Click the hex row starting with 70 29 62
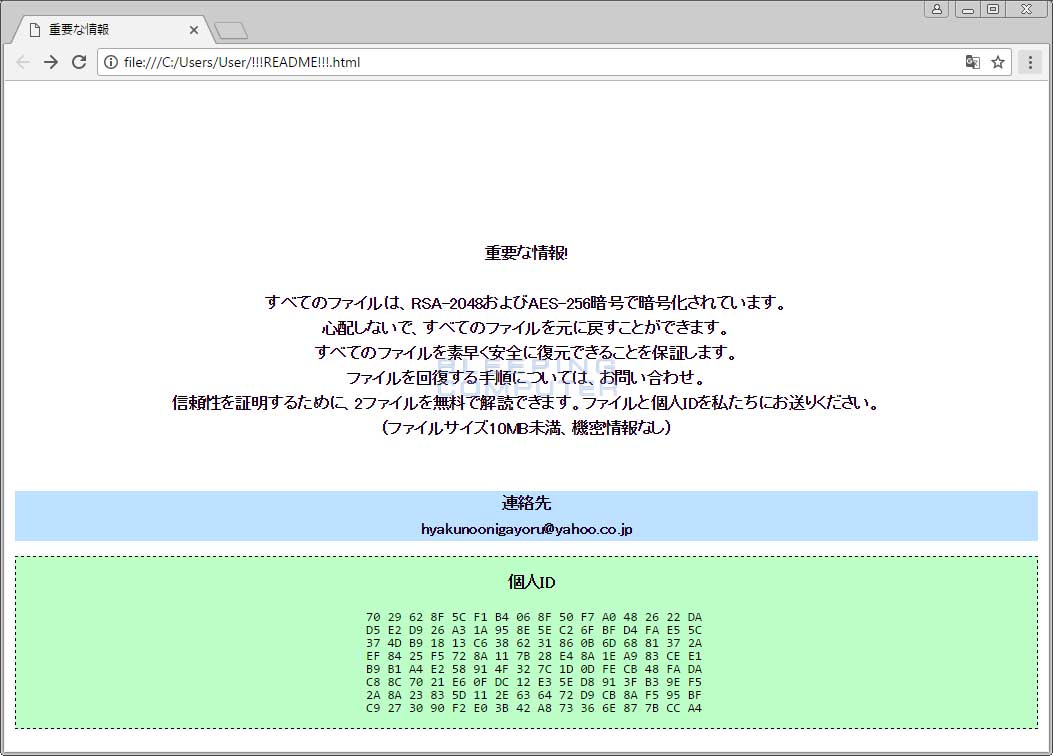The image size is (1053, 756). pyautogui.click(x=534, y=617)
